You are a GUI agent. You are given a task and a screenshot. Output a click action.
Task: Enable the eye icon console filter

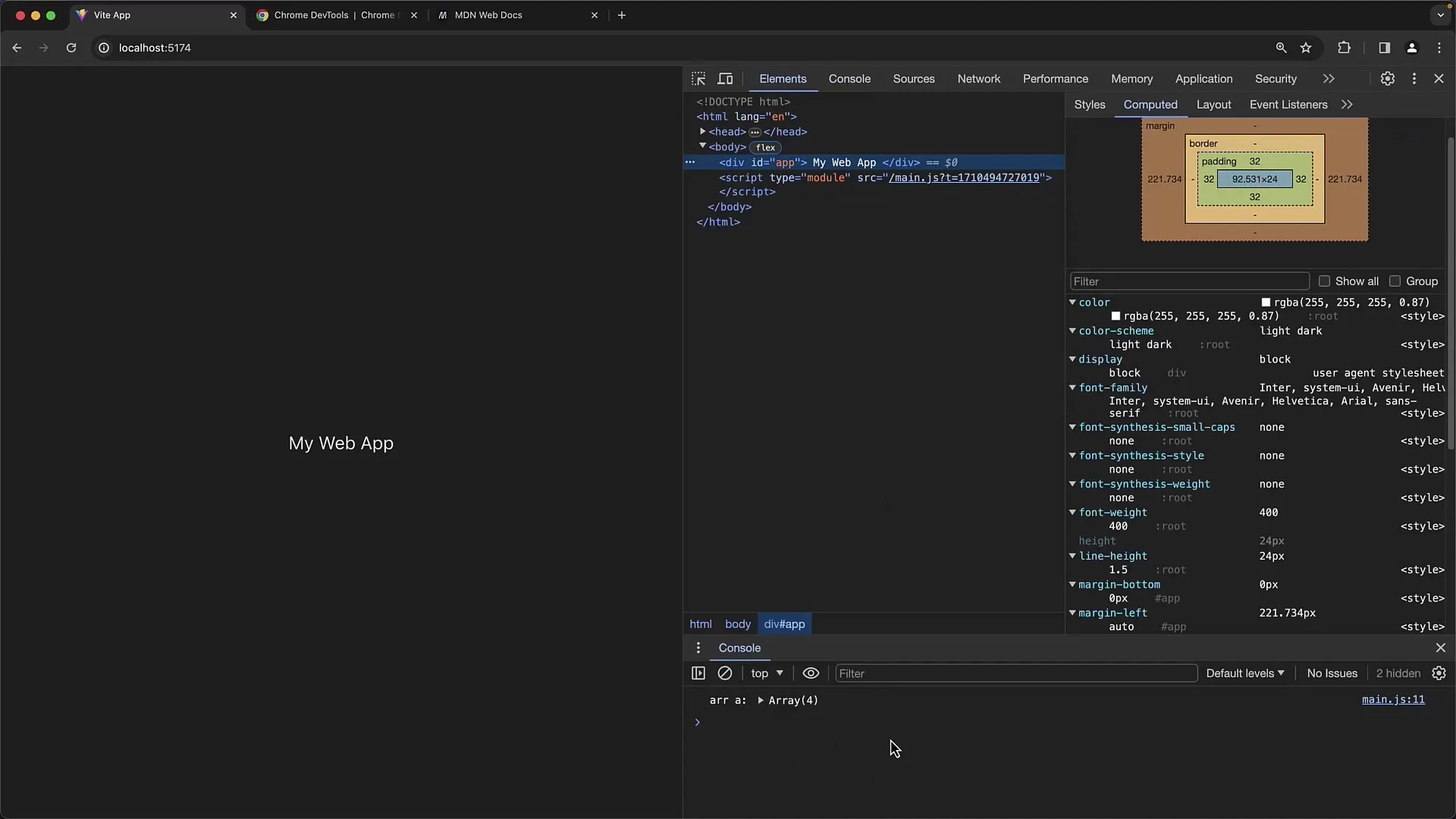click(811, 673)
